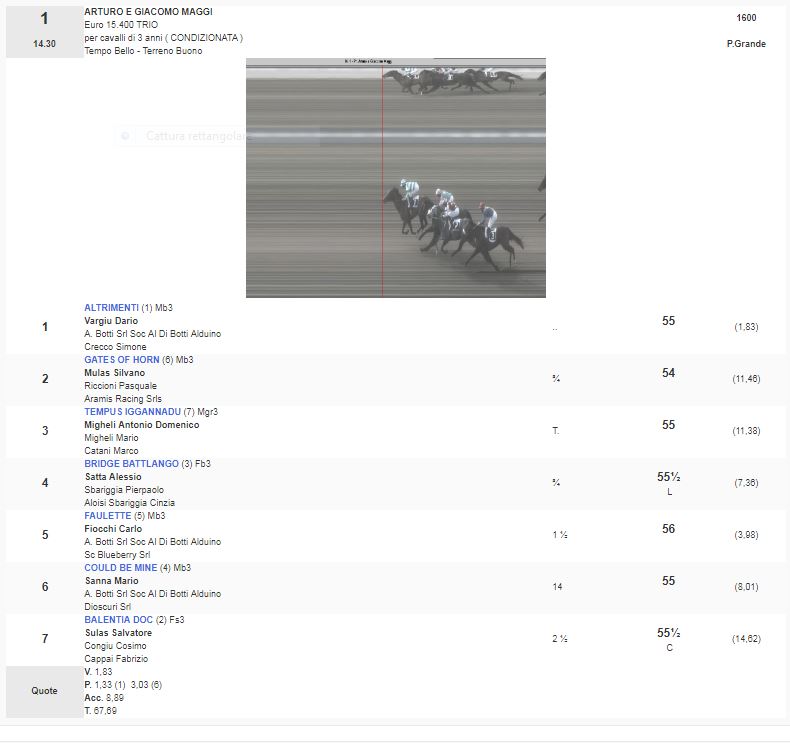Click the 14,62 odds for BALENTIA DOC
Screen dimensions: 790x743
coord(746,639)
